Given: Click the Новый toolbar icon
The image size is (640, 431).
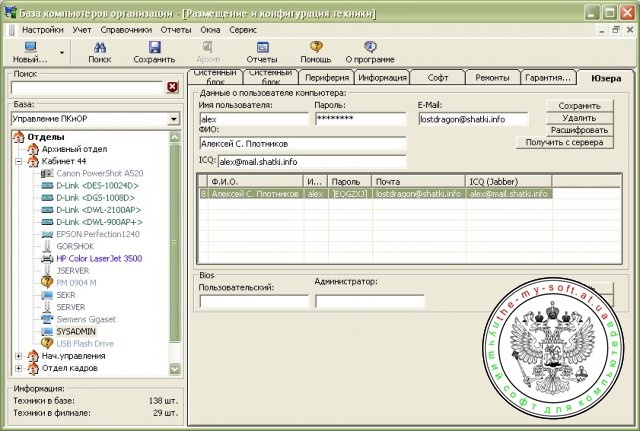Looking at the screenshot, I should coord(28,47).
